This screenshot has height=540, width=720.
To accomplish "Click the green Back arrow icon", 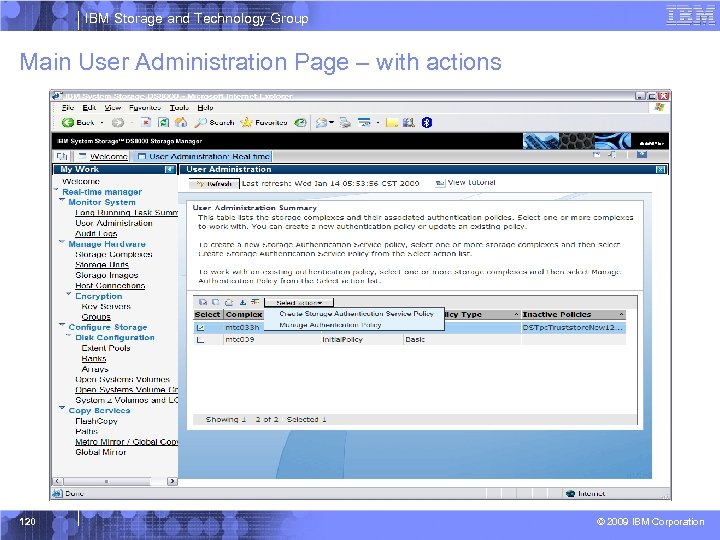I will (68, 122).
